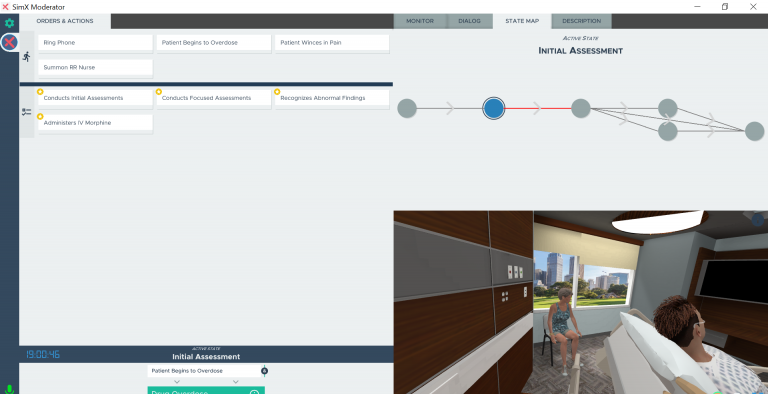
Task: Expand left chevron under Patient Begins to Overdose
Action: pyautogui.click(x=177, y=382)
